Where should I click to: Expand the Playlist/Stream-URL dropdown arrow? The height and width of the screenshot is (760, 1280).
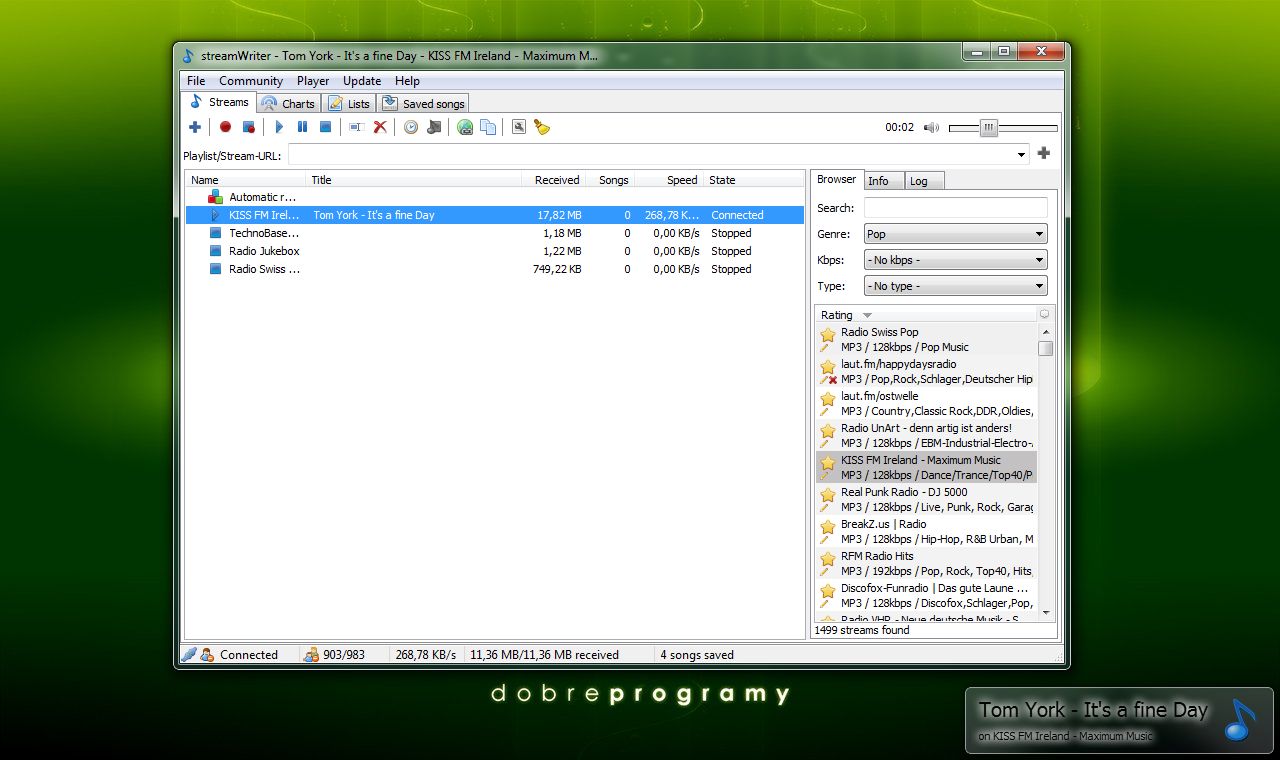[x=1021, y=154]
